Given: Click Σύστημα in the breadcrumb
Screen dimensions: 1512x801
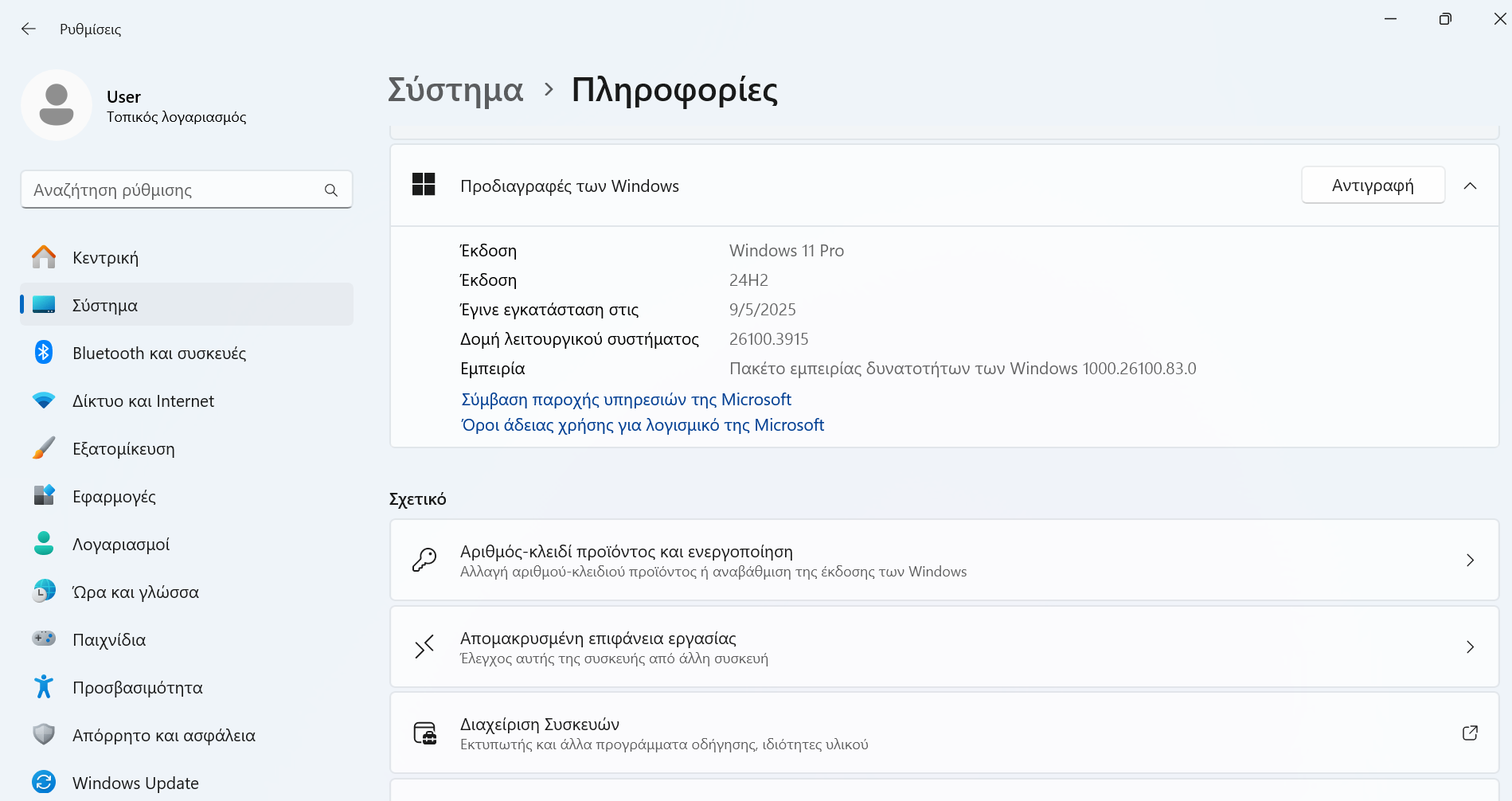Looking at the screenshot, I should pos(455,90).
